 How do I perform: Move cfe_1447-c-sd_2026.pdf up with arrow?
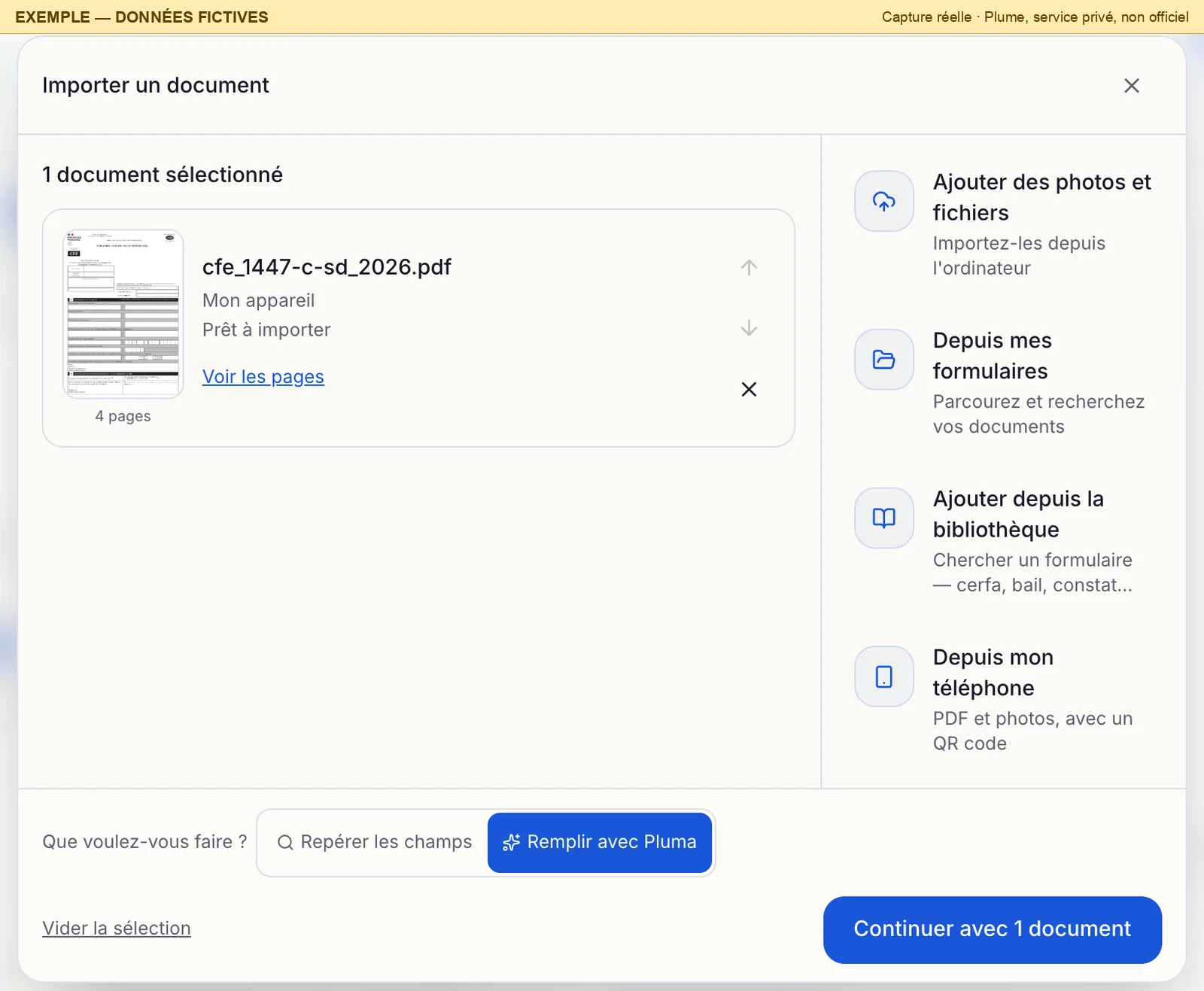749,267
